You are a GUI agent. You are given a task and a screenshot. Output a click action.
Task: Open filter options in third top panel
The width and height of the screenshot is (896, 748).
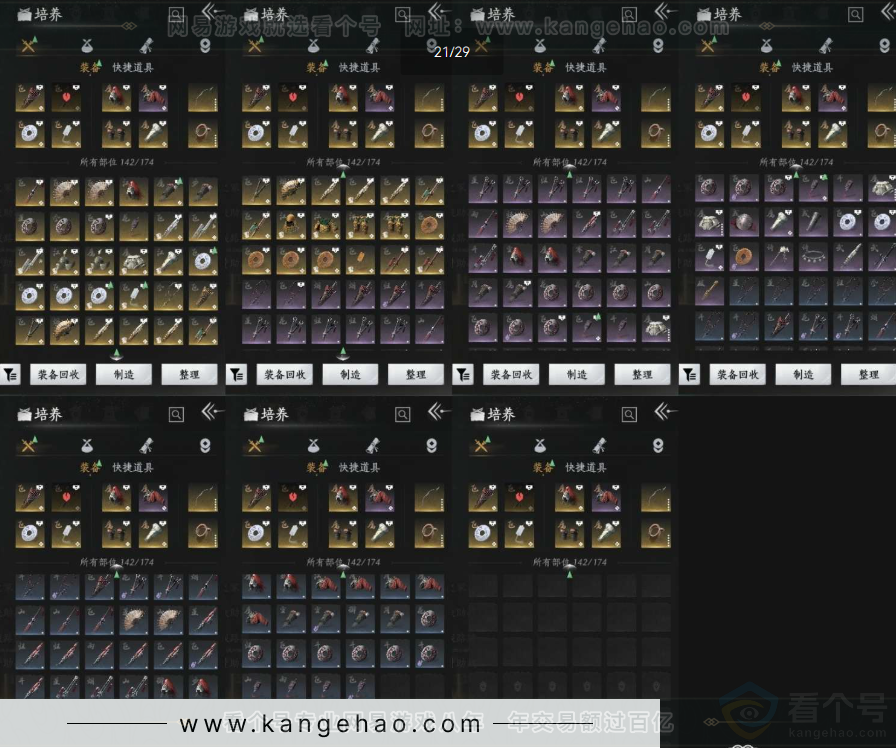463,375
